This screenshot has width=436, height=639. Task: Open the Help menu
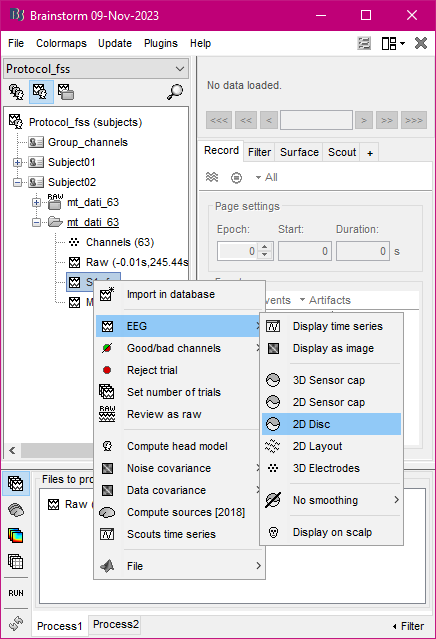pyautogui.click(x=200, y=43)
